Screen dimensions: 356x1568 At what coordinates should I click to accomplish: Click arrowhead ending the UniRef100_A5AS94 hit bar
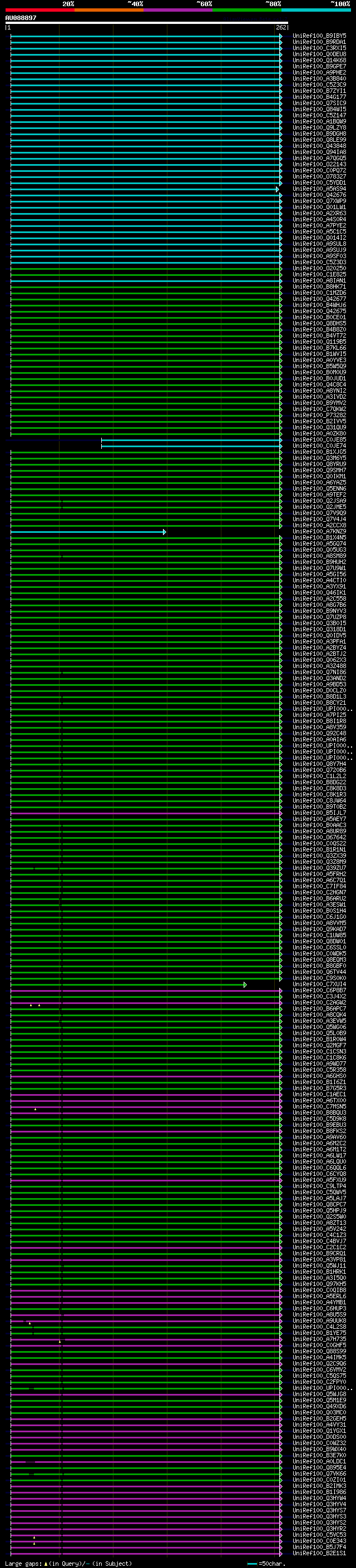coord(278,189)
